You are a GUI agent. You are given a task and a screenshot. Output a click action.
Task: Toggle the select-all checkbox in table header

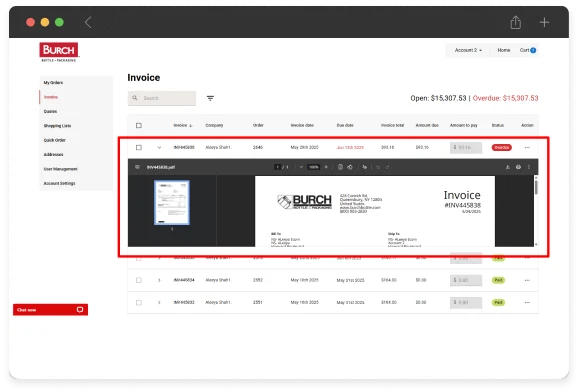(139, 126)
